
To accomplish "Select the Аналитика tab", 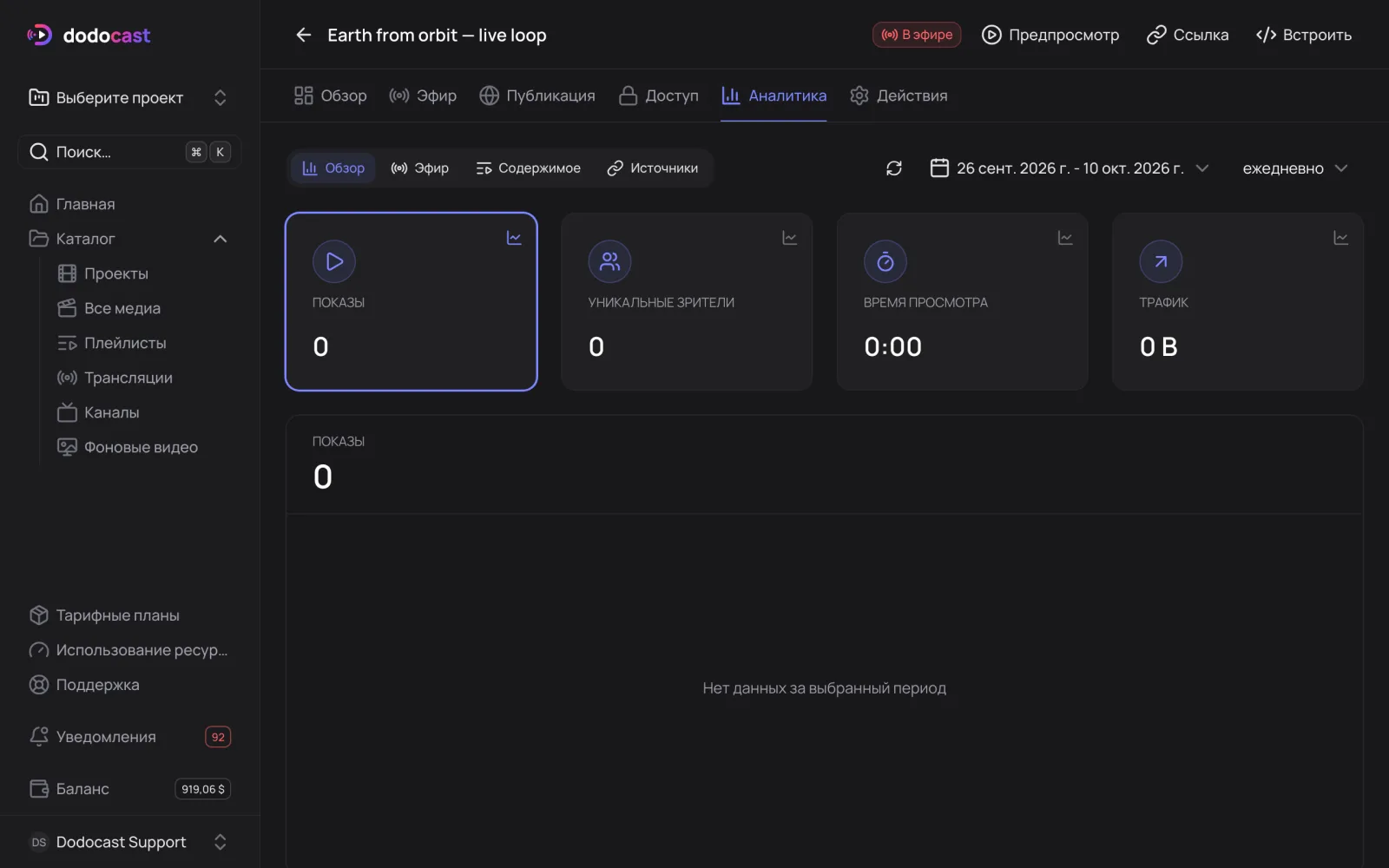I will click(x=773, y=95).
